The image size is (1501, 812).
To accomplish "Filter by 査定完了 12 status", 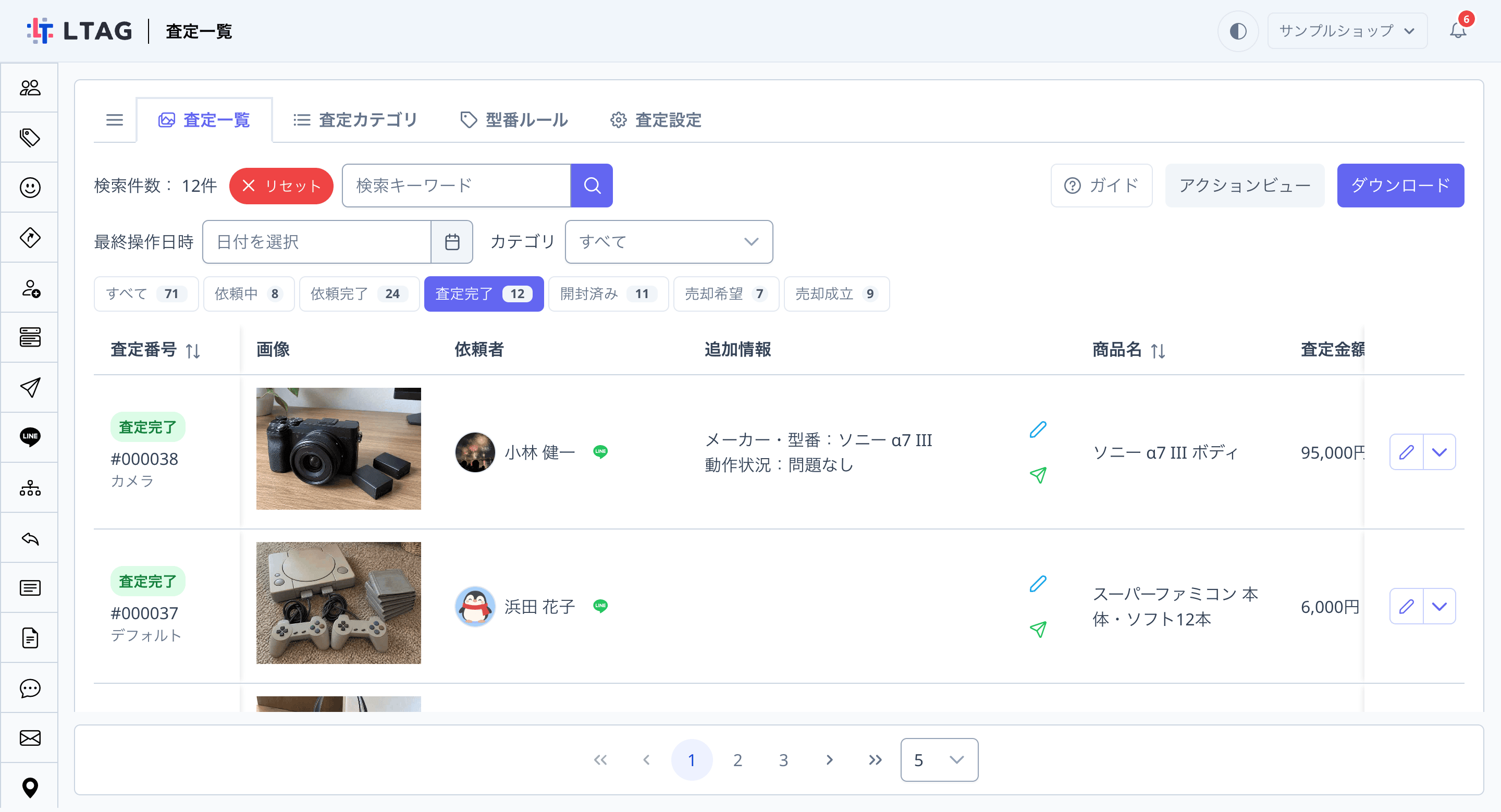I will coord(484,293).
